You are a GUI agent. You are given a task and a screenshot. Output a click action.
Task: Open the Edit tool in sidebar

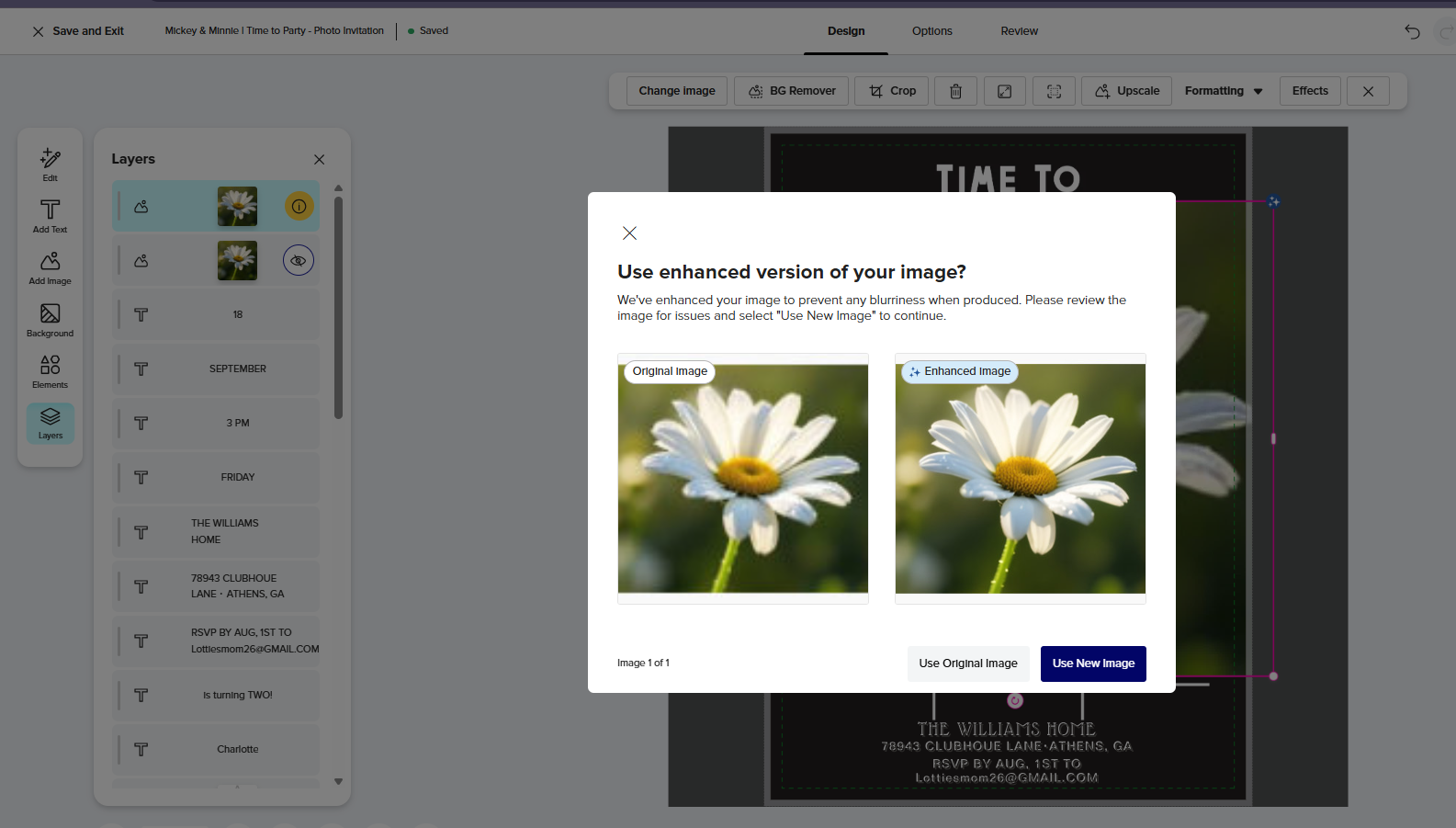click(50, 164)
